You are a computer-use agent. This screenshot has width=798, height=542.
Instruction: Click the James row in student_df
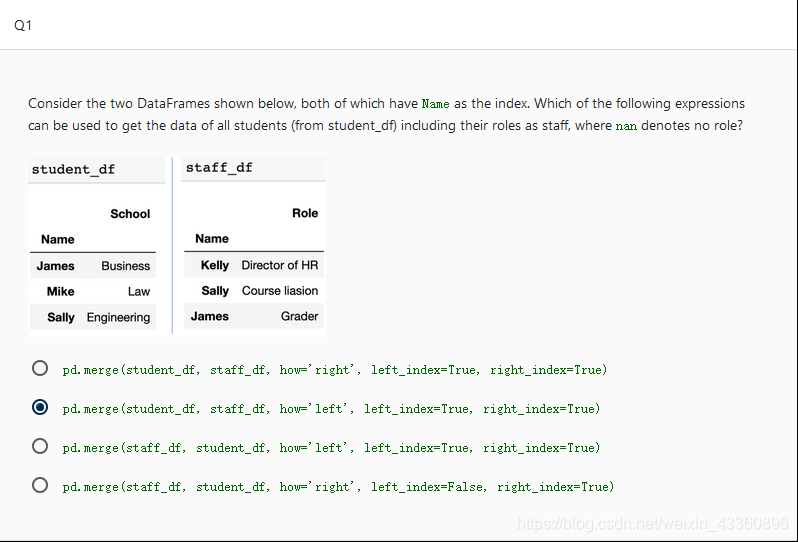[x=93, y=266]
